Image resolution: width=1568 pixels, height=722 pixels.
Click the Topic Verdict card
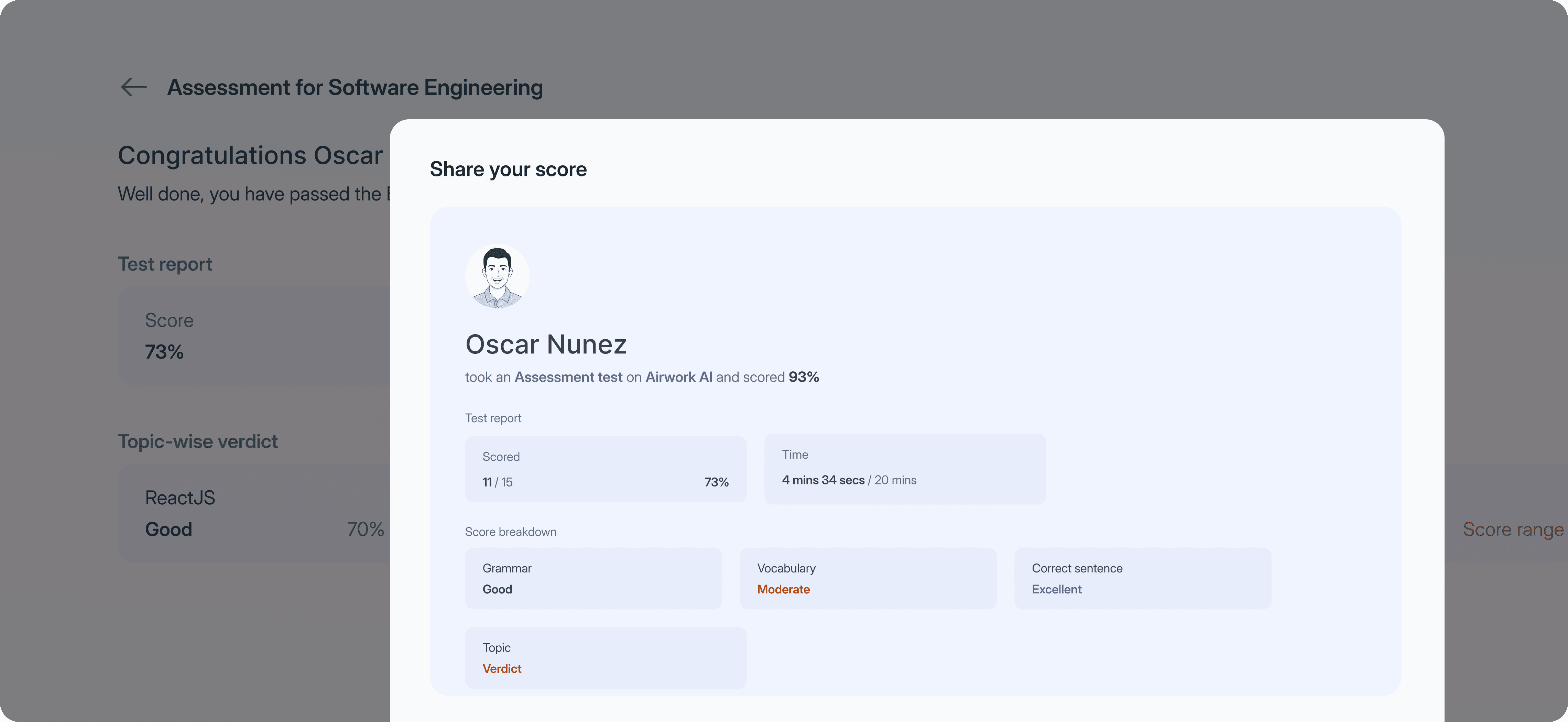tap(605, 657)
